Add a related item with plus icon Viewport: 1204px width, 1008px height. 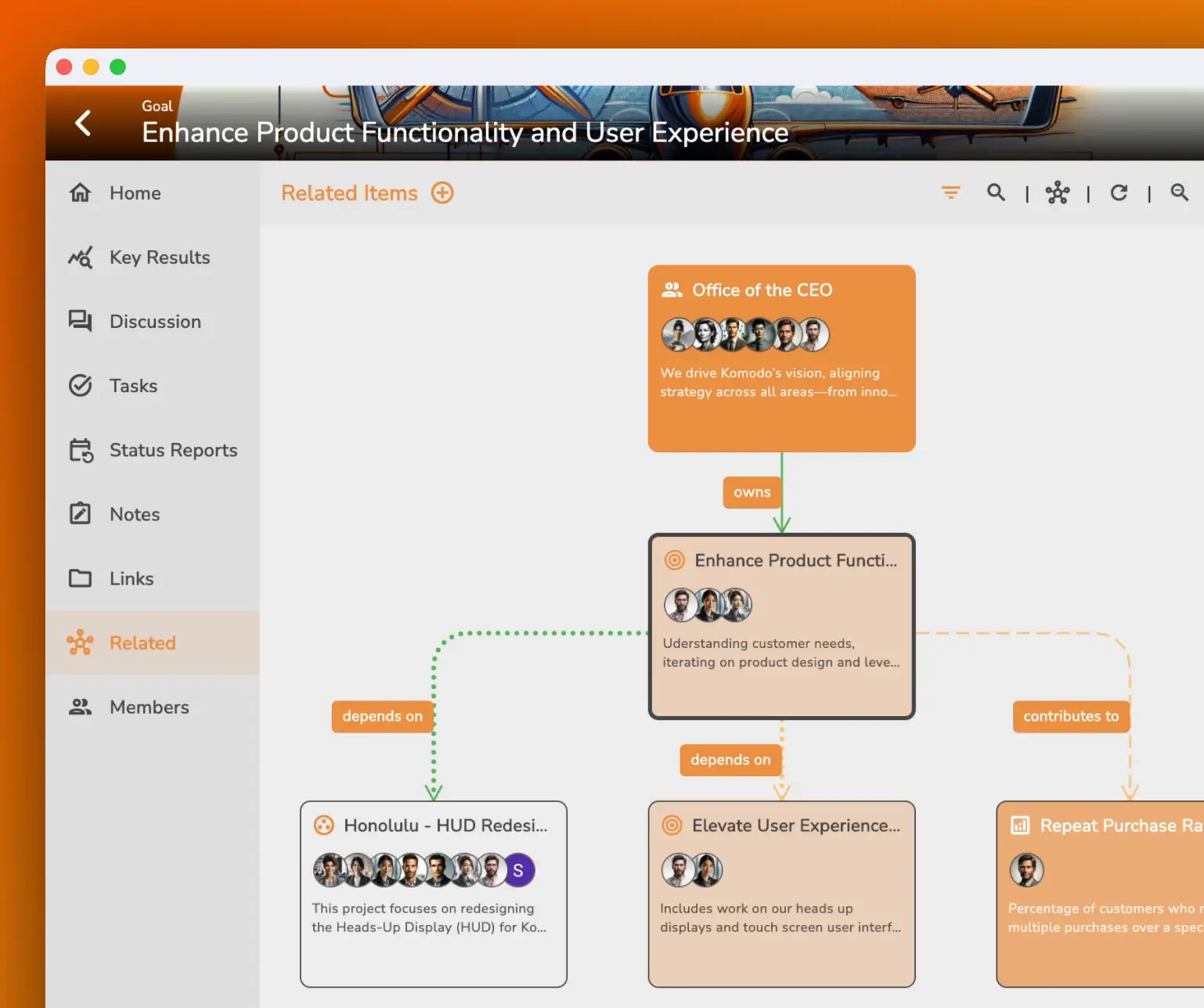442,193
